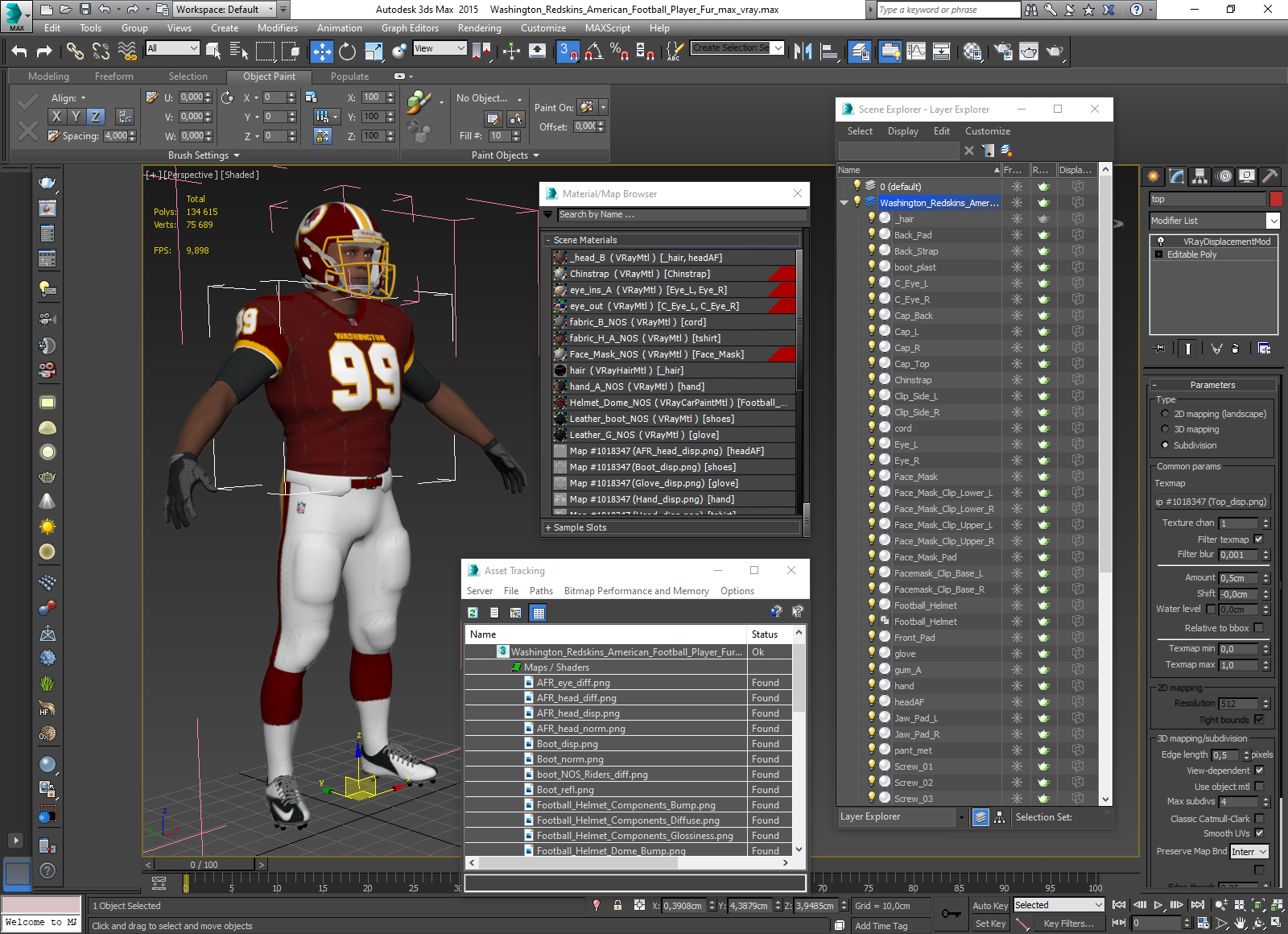Screen dimensions: 1288x934
Task: Open the Modify panel tab icon
Action: [x=1177, y=176]
